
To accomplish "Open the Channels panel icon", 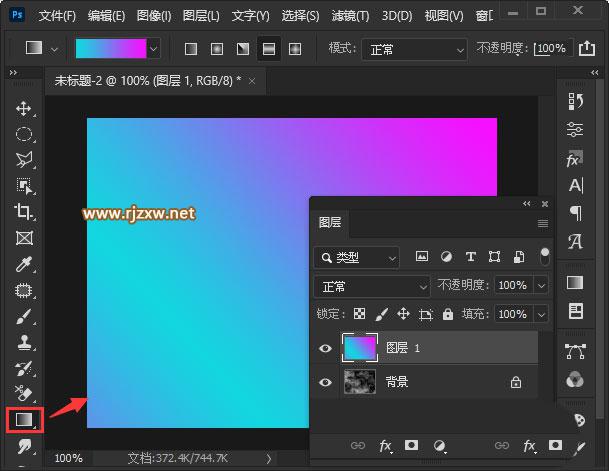I will [574, 379].
